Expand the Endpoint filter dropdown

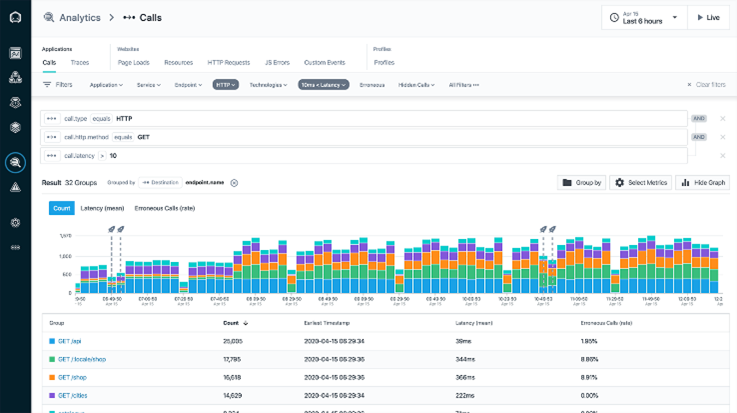188,85
